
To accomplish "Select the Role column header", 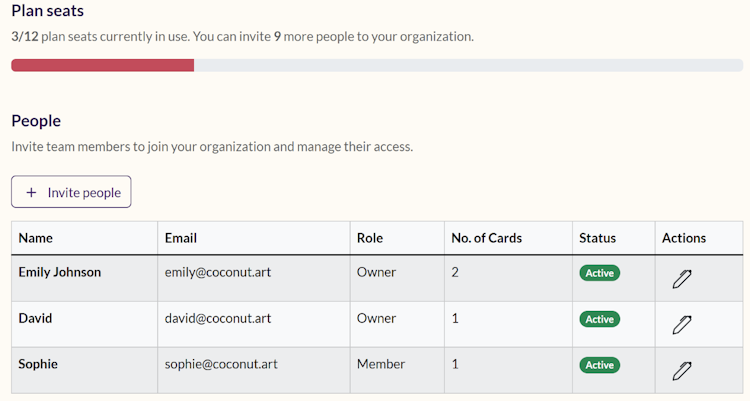I will pos(370,238).
